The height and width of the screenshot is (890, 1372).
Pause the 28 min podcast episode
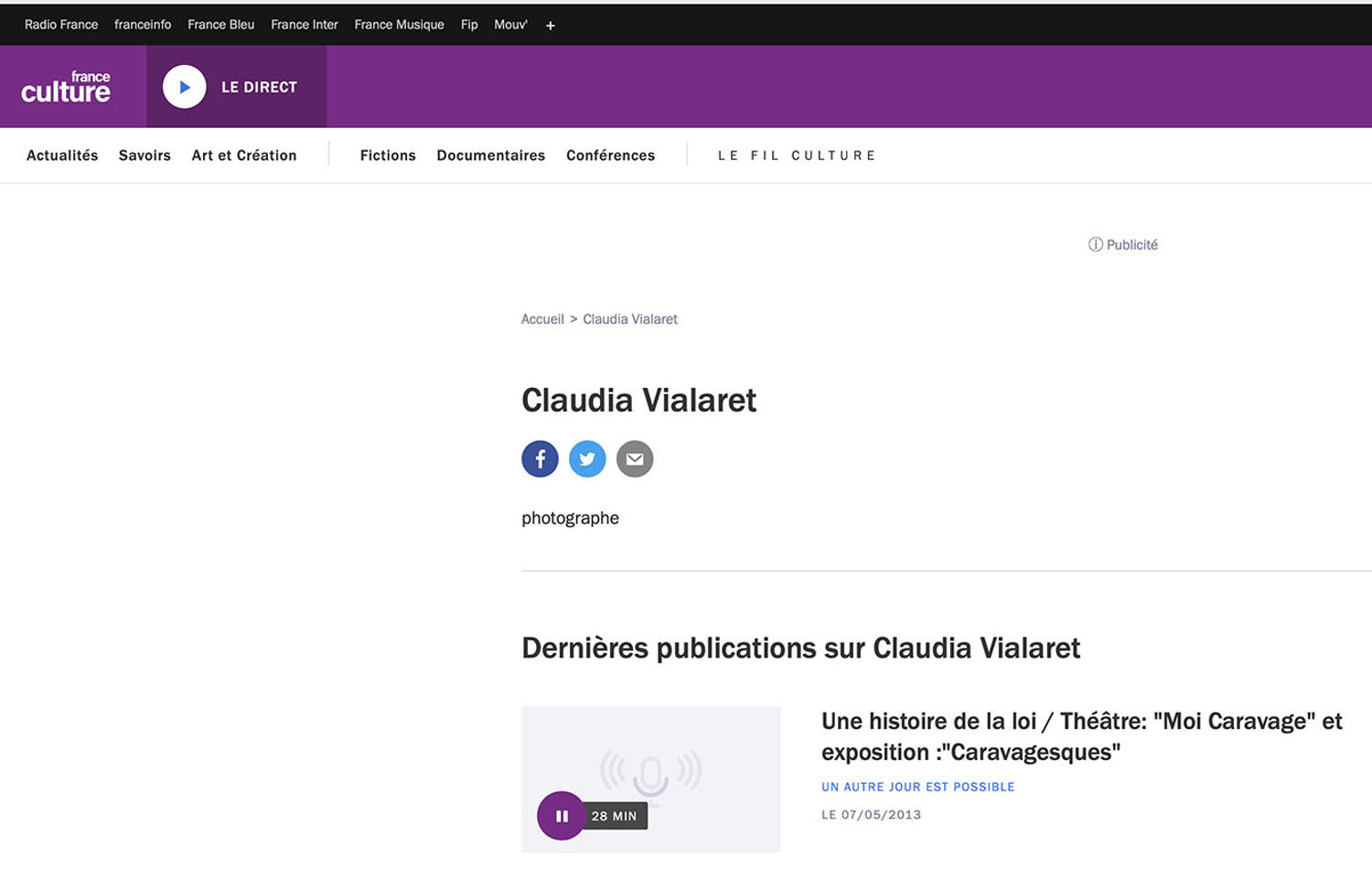click(562, 816)
